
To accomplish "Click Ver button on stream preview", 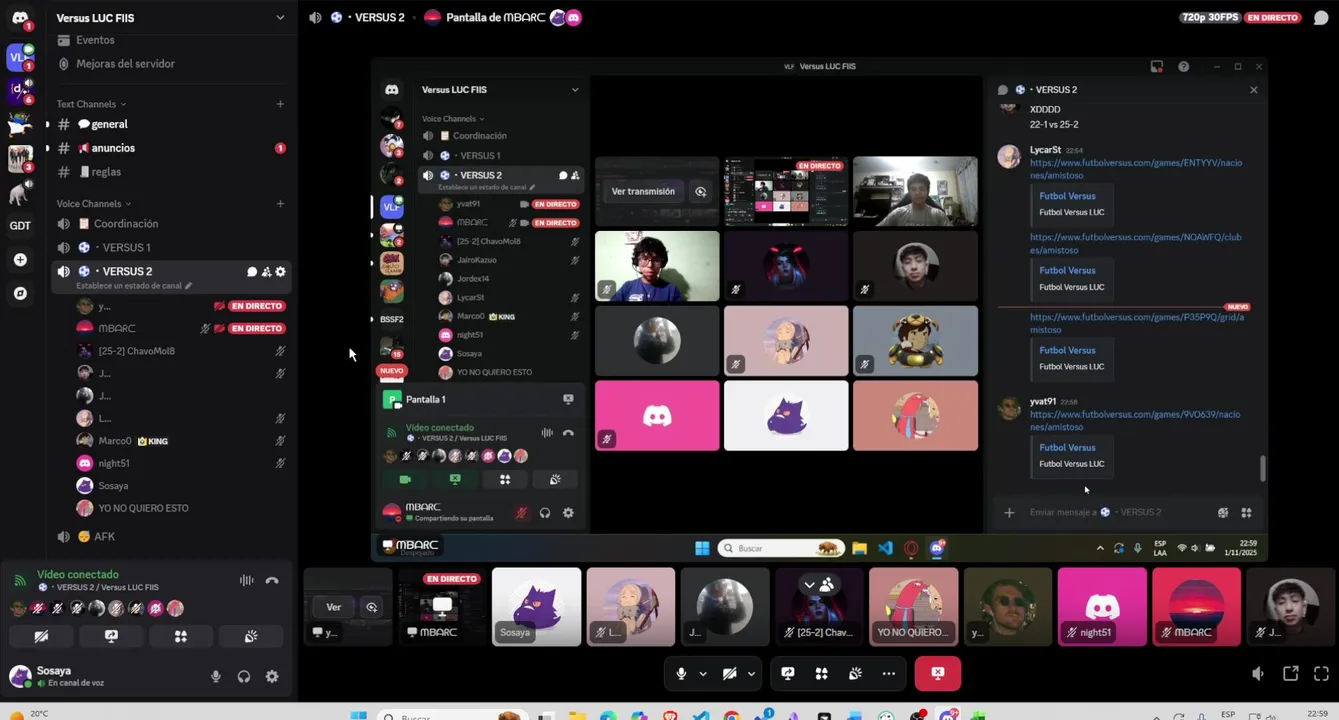I will [333, 607].
